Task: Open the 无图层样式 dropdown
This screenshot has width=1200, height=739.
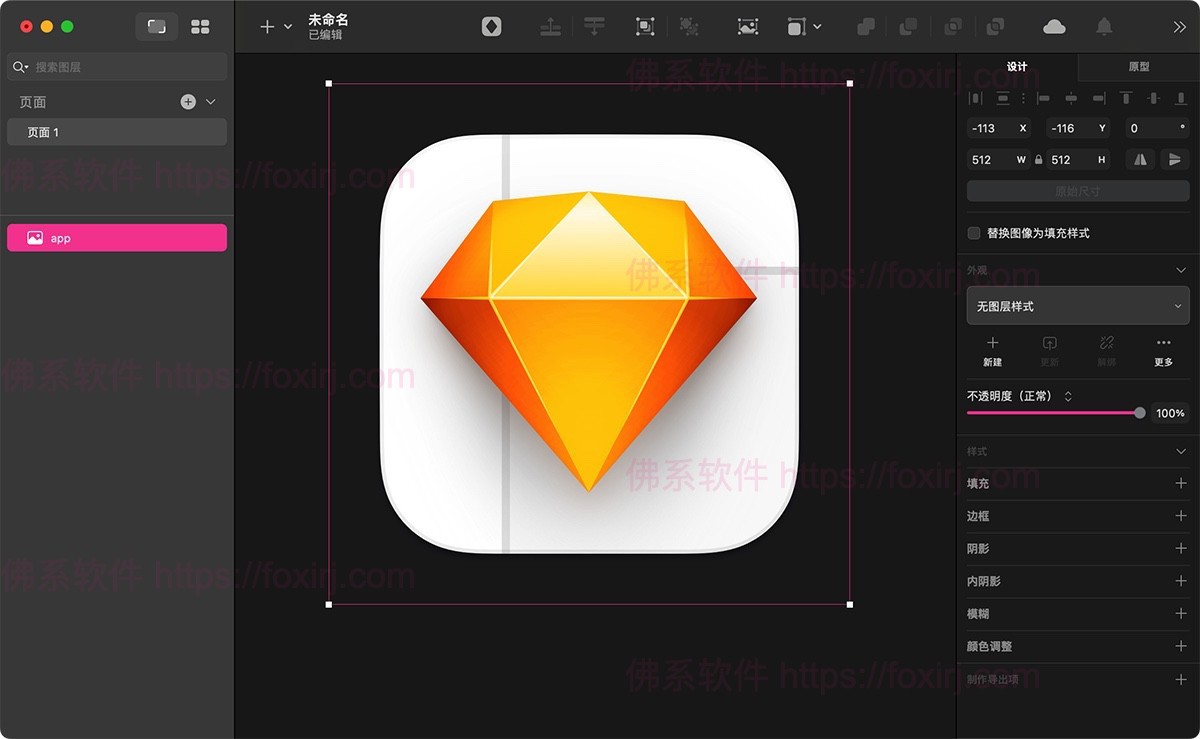Action: pyautogui.click(x=1077, y=306)
